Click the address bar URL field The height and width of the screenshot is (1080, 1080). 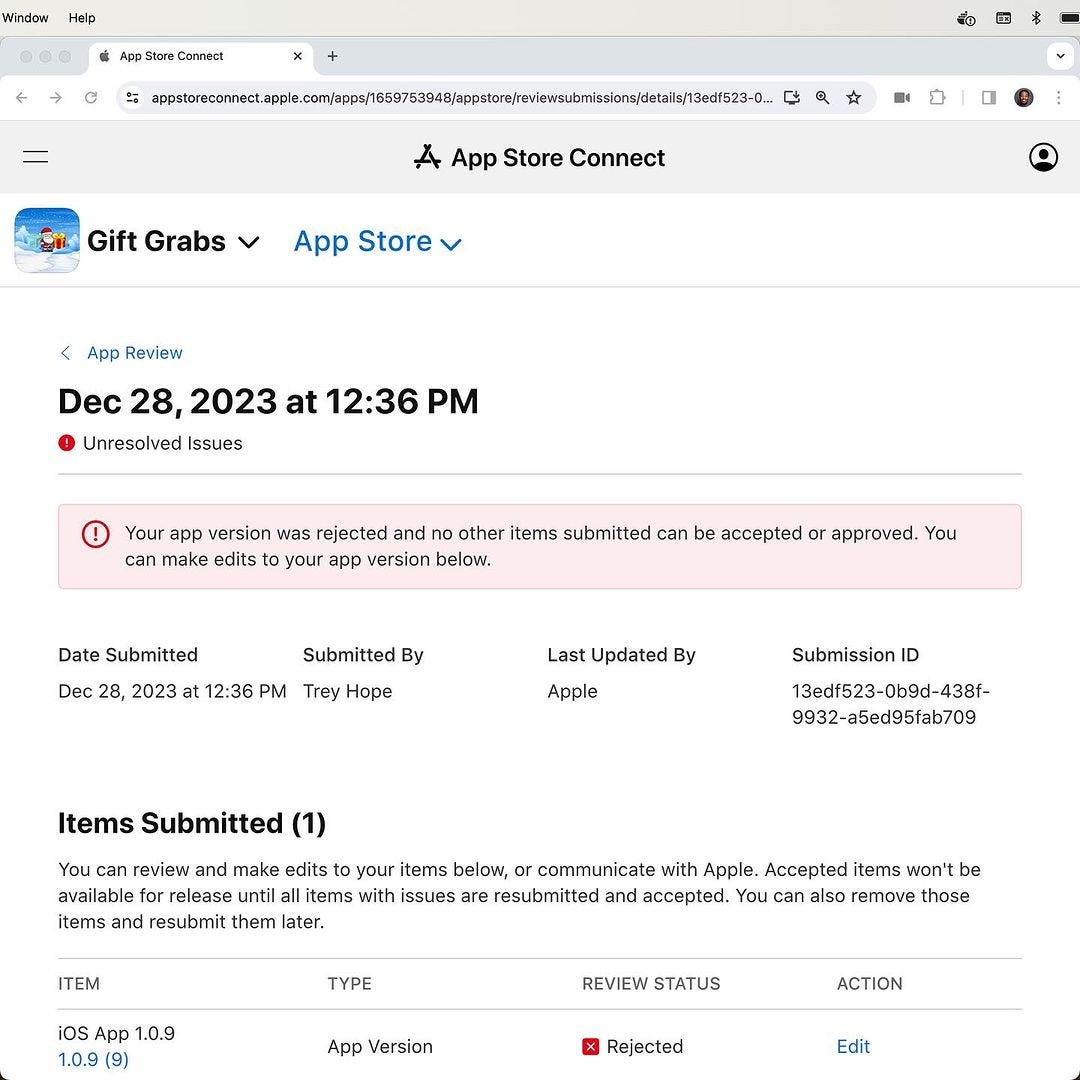[460, 98]
